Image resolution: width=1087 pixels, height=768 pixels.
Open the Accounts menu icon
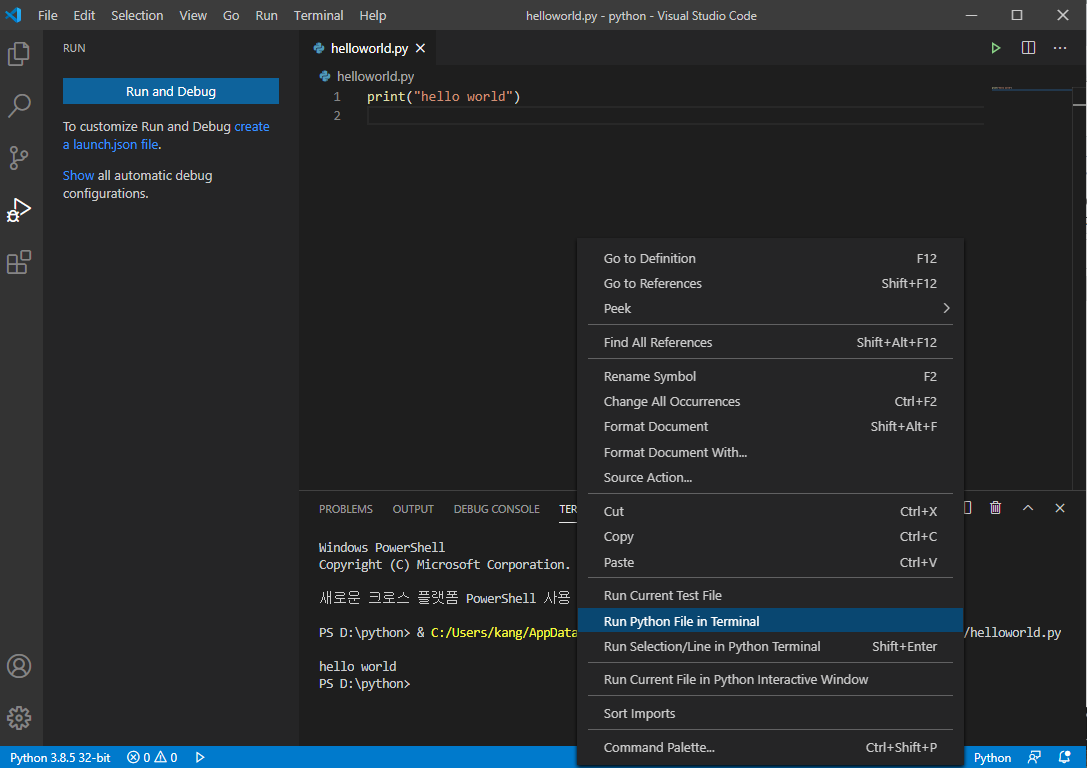click(19, 666)
